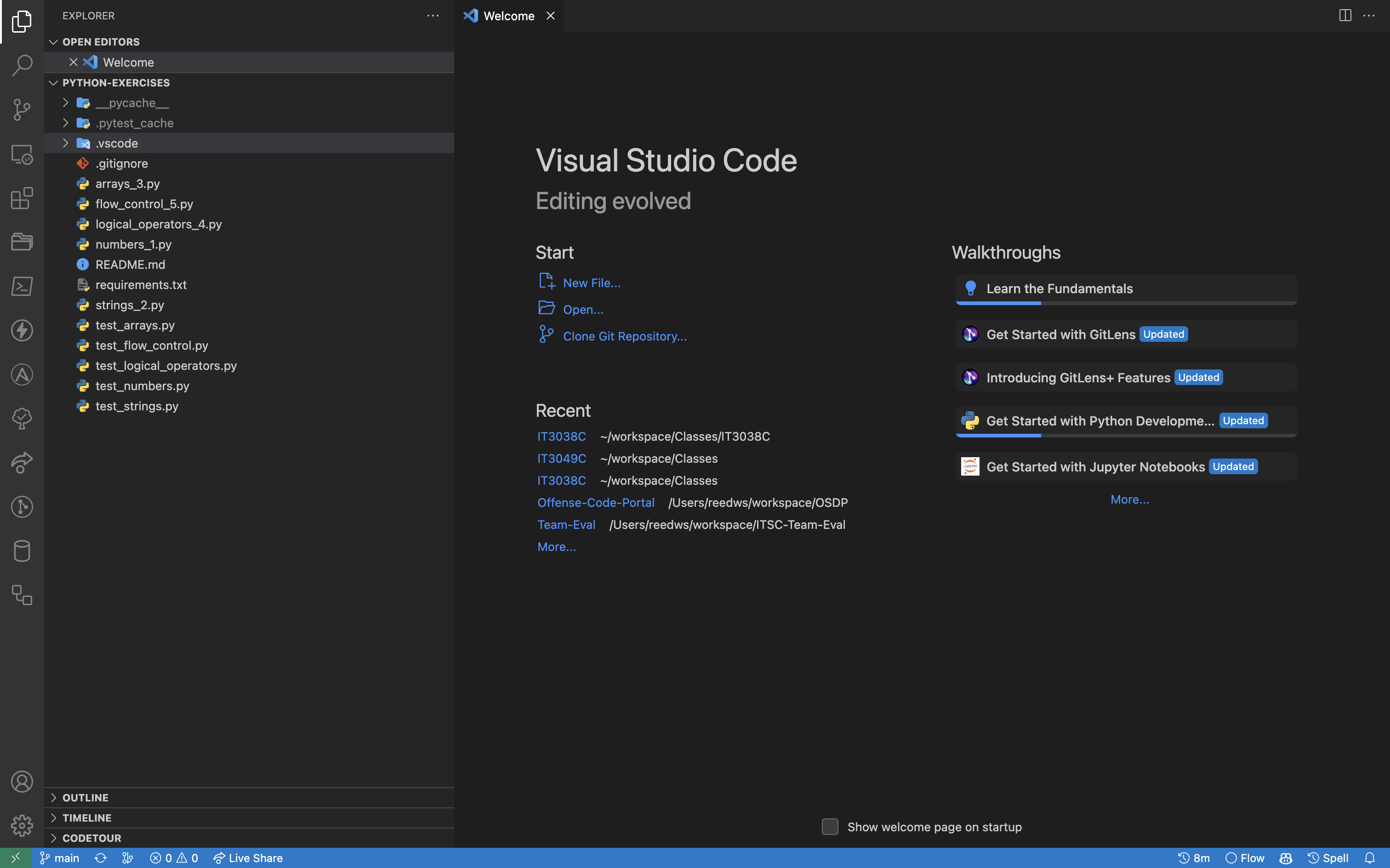Screen dimensions: 1390x868
Task: Open .gitignore file
Action: [x=249, y=164]
